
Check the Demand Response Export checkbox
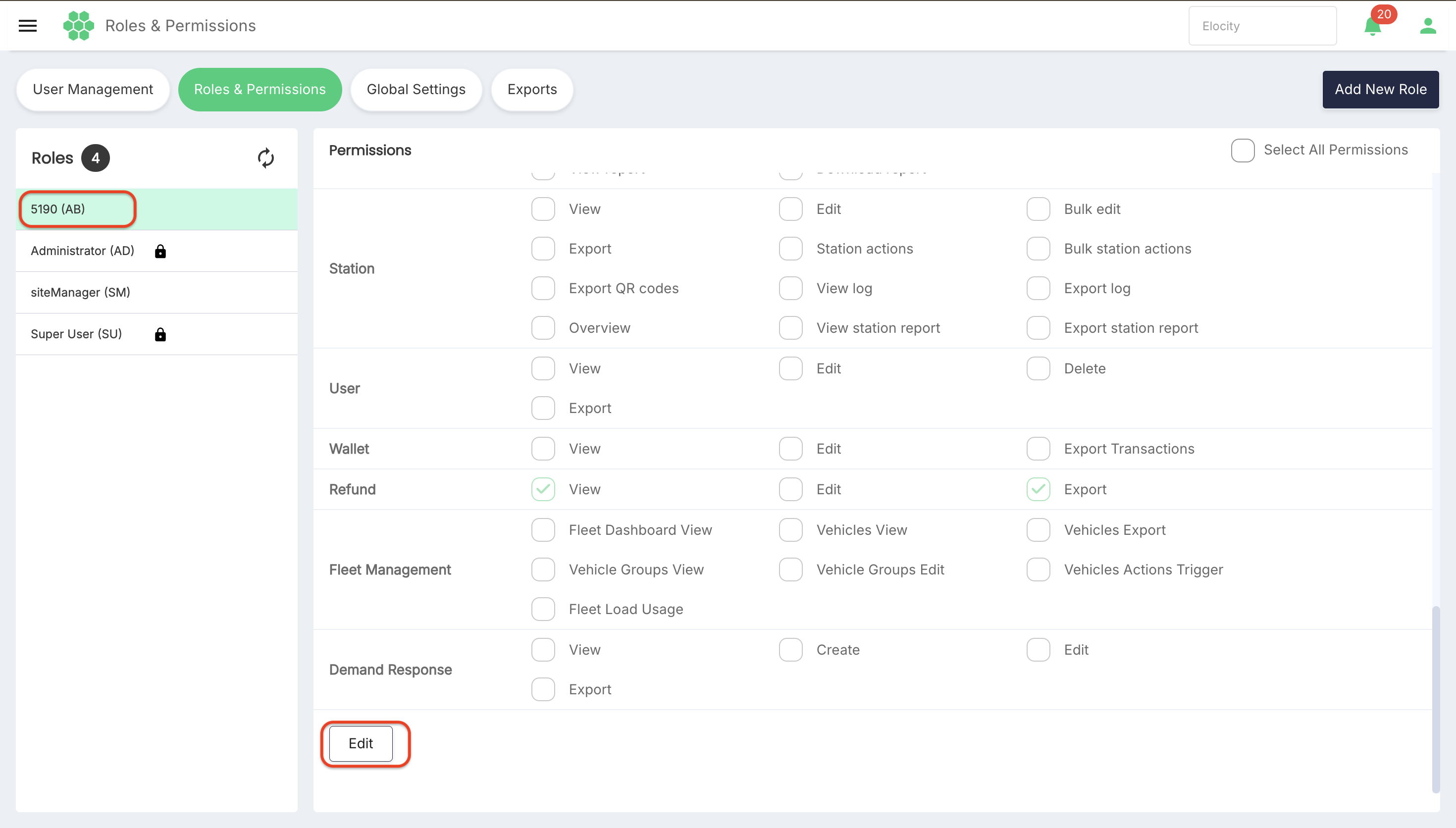543,689
